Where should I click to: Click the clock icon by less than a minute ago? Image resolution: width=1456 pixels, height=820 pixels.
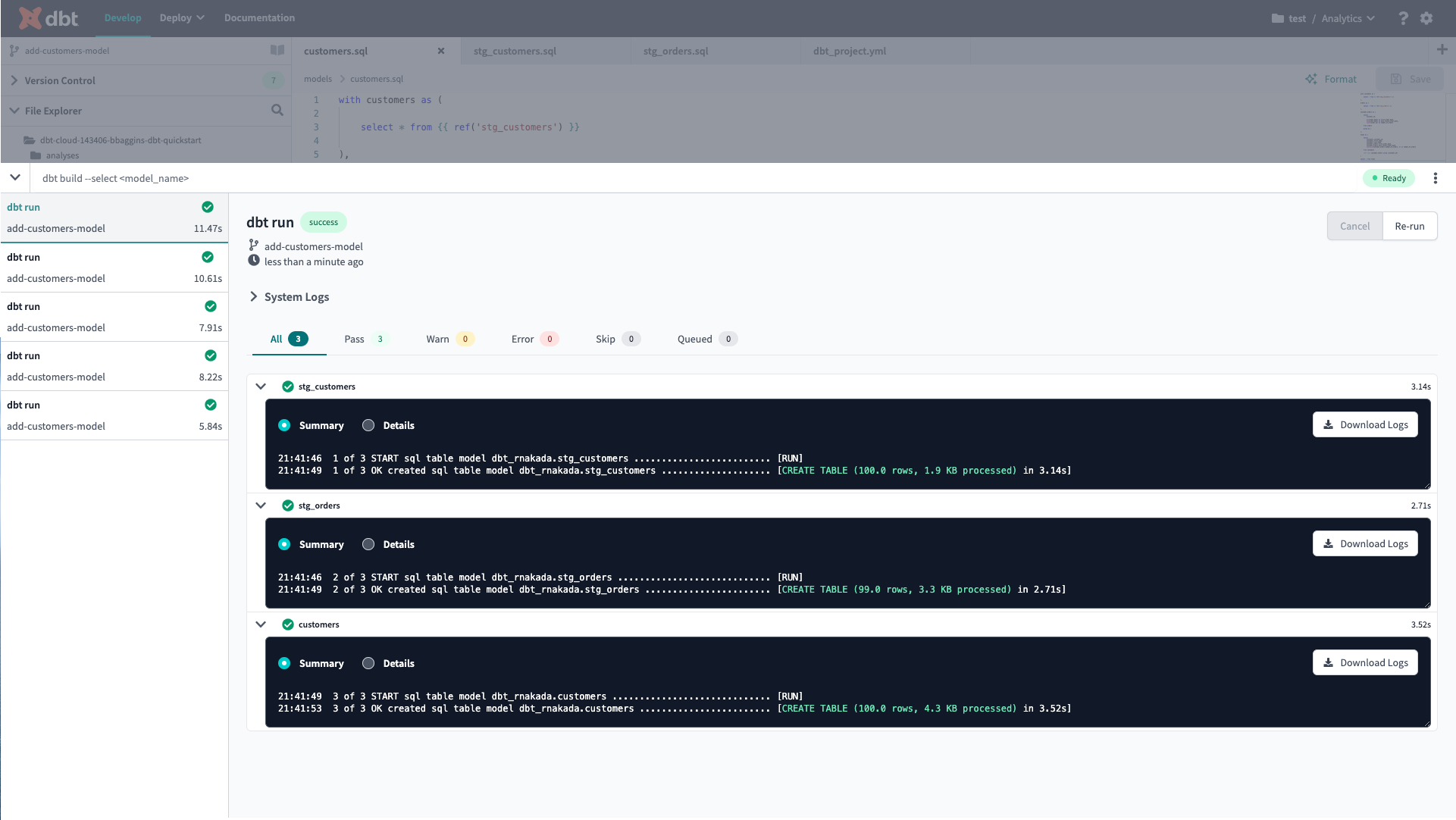254,261
